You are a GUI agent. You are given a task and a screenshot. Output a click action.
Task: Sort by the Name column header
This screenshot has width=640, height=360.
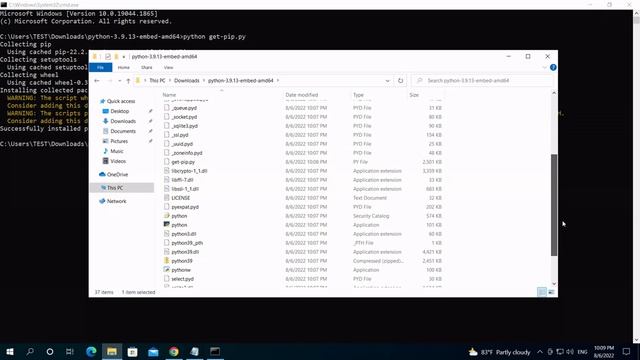click(169, 95)
